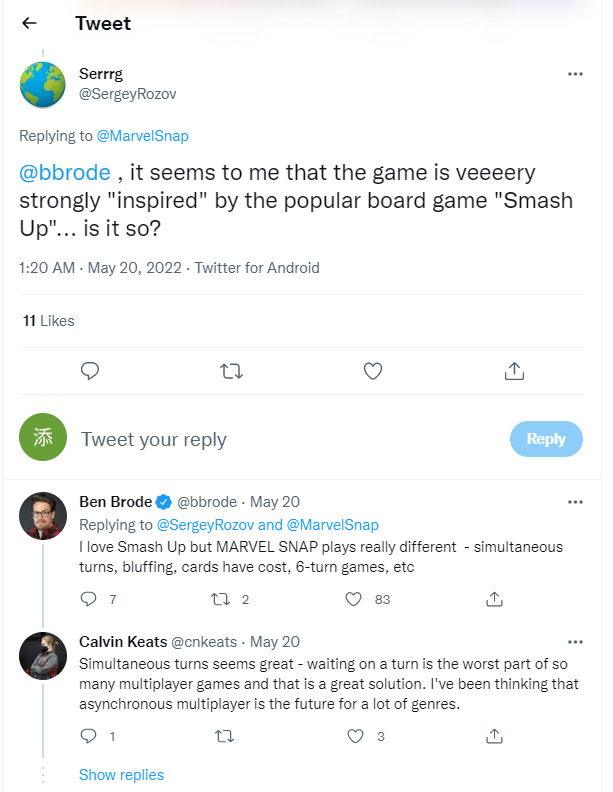
Task: Click the back arrow next to Tweet
Action: pyautogui.click(x=29, y=23)
